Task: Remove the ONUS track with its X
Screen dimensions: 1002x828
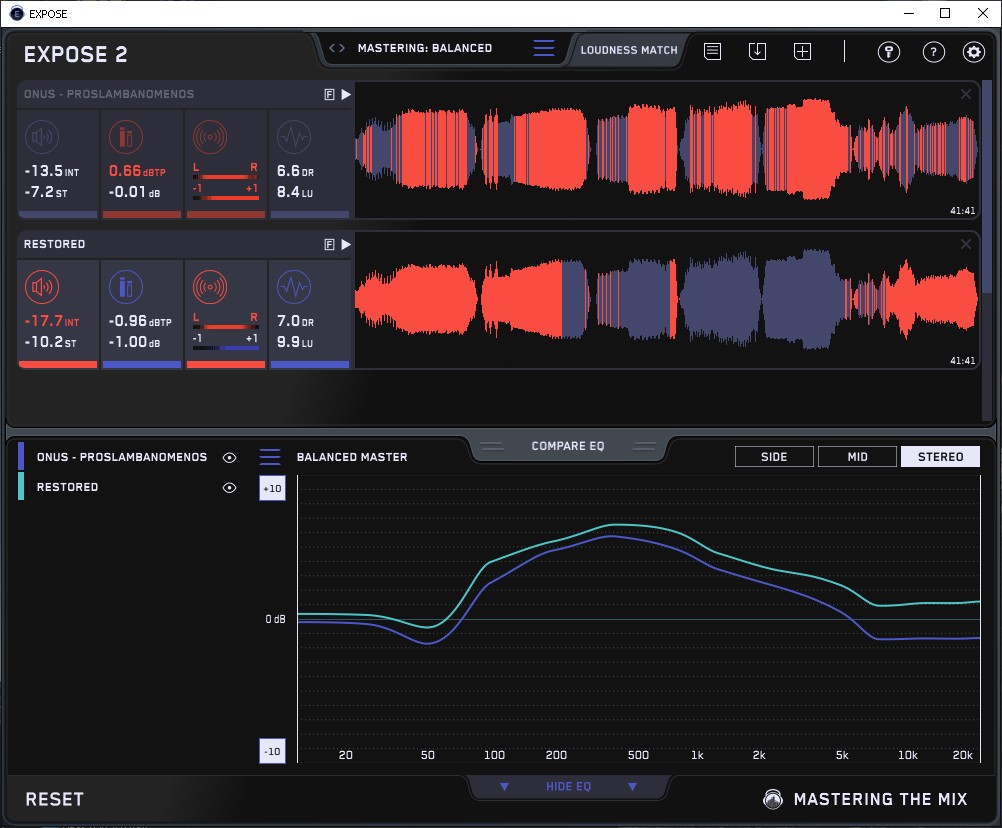Action: [966, 95]
